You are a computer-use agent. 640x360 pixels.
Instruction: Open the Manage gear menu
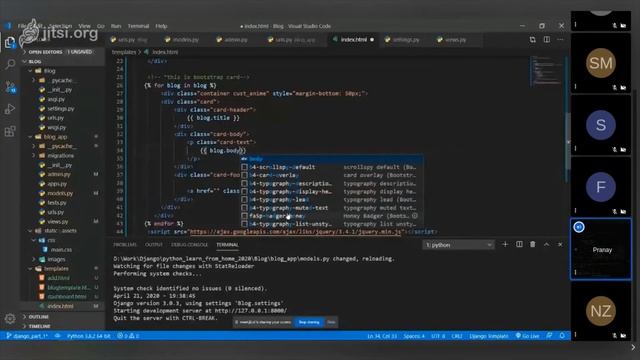(10, 318)
